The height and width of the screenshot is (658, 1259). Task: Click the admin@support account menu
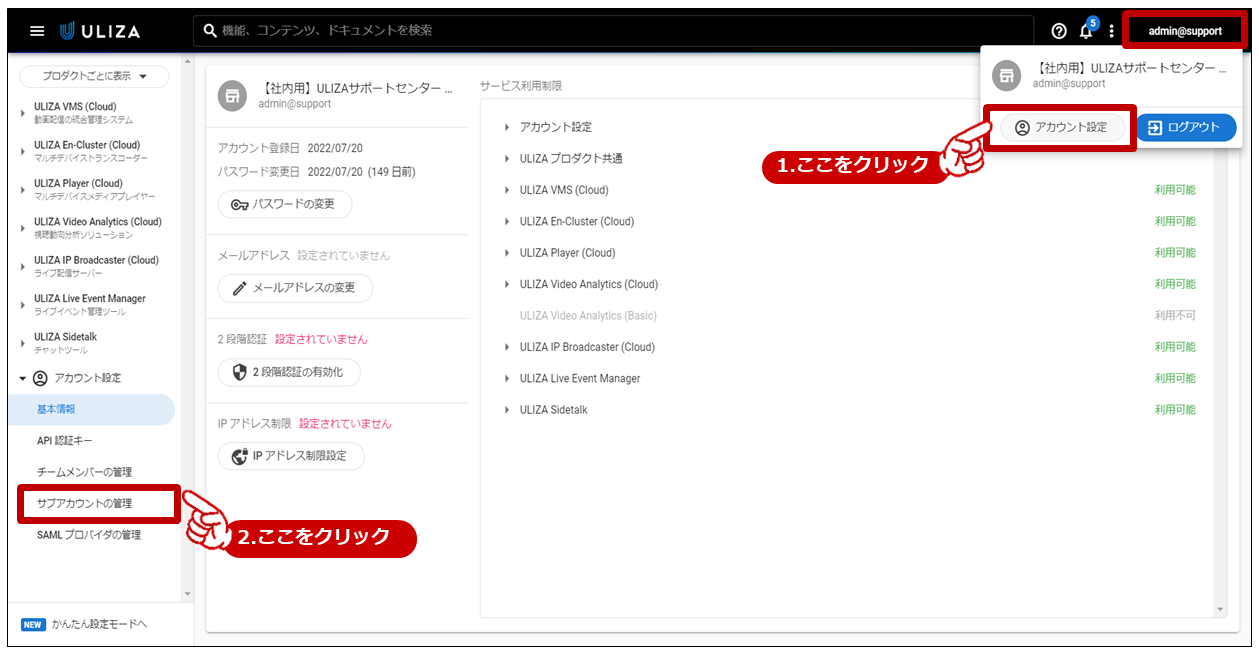pos(1184,31)
